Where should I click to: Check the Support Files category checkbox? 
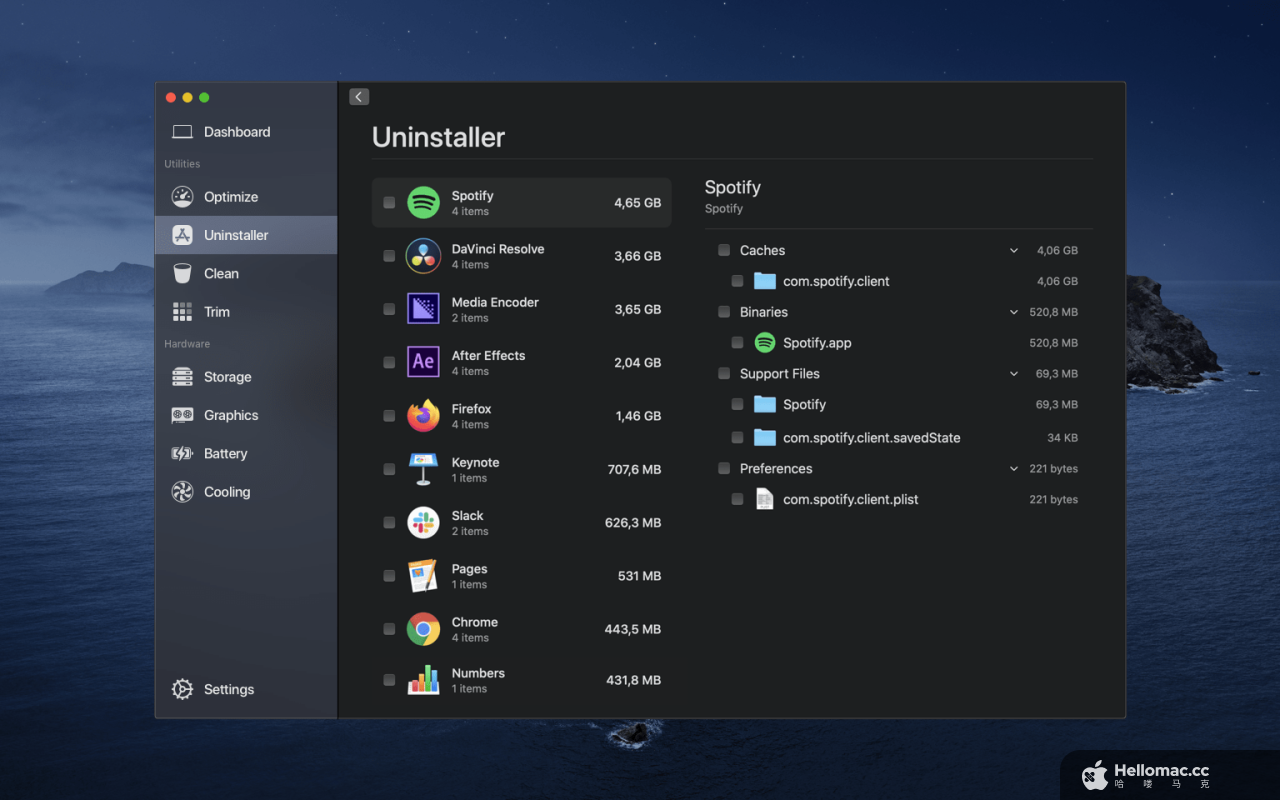point(724,373)
